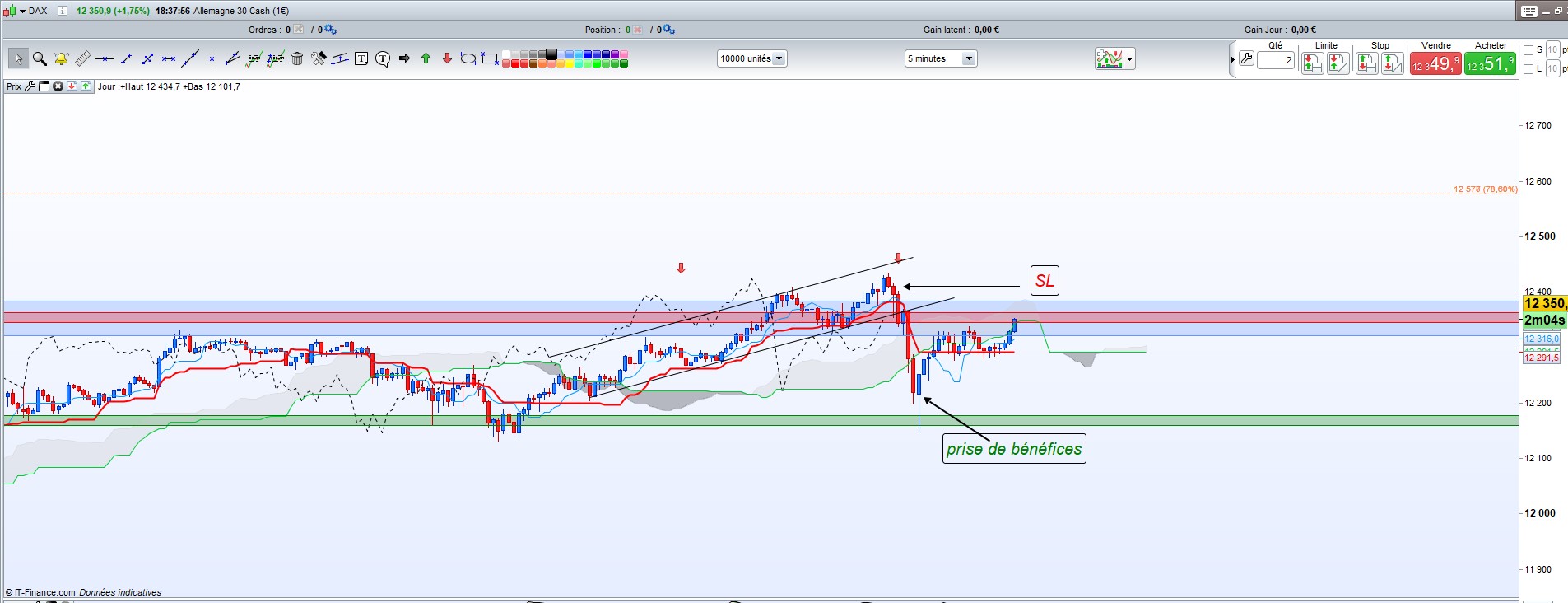Select the ruler measurement tool
This screenshot has height=603, width=1568.
(82, 58)
